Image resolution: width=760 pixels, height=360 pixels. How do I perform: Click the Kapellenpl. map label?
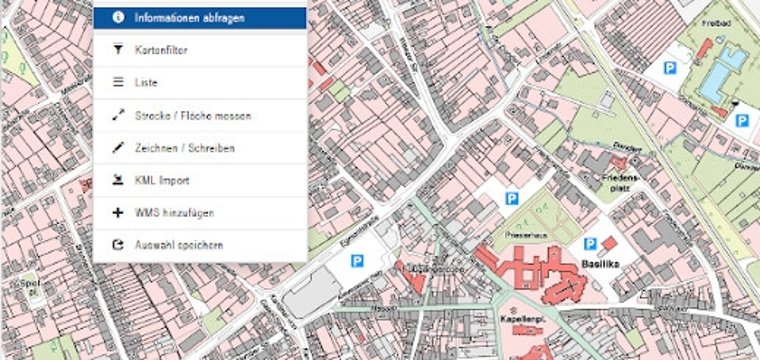[x=522, y=320]
